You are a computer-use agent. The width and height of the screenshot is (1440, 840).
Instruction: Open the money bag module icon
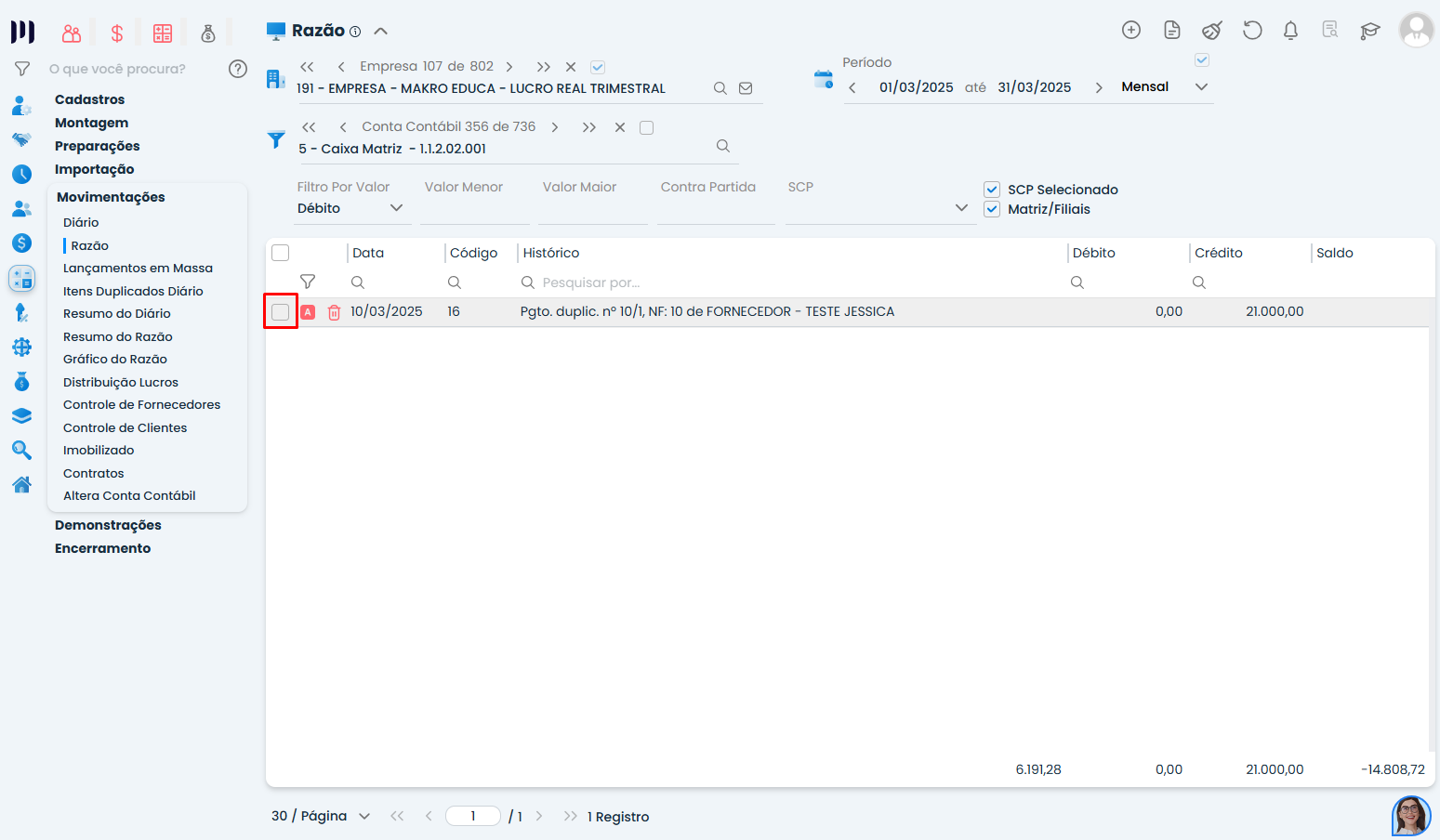click(208, 33)
